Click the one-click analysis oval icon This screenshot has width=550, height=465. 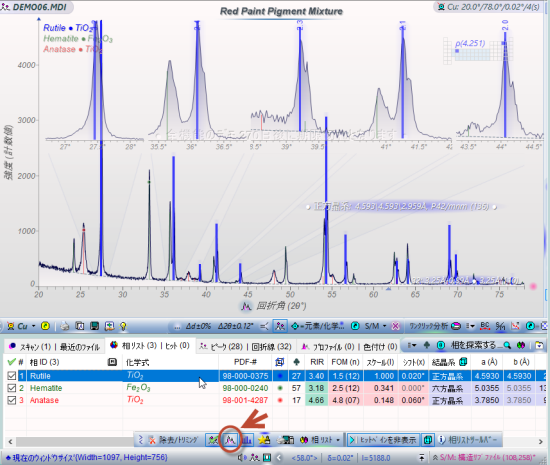point(456,326)
